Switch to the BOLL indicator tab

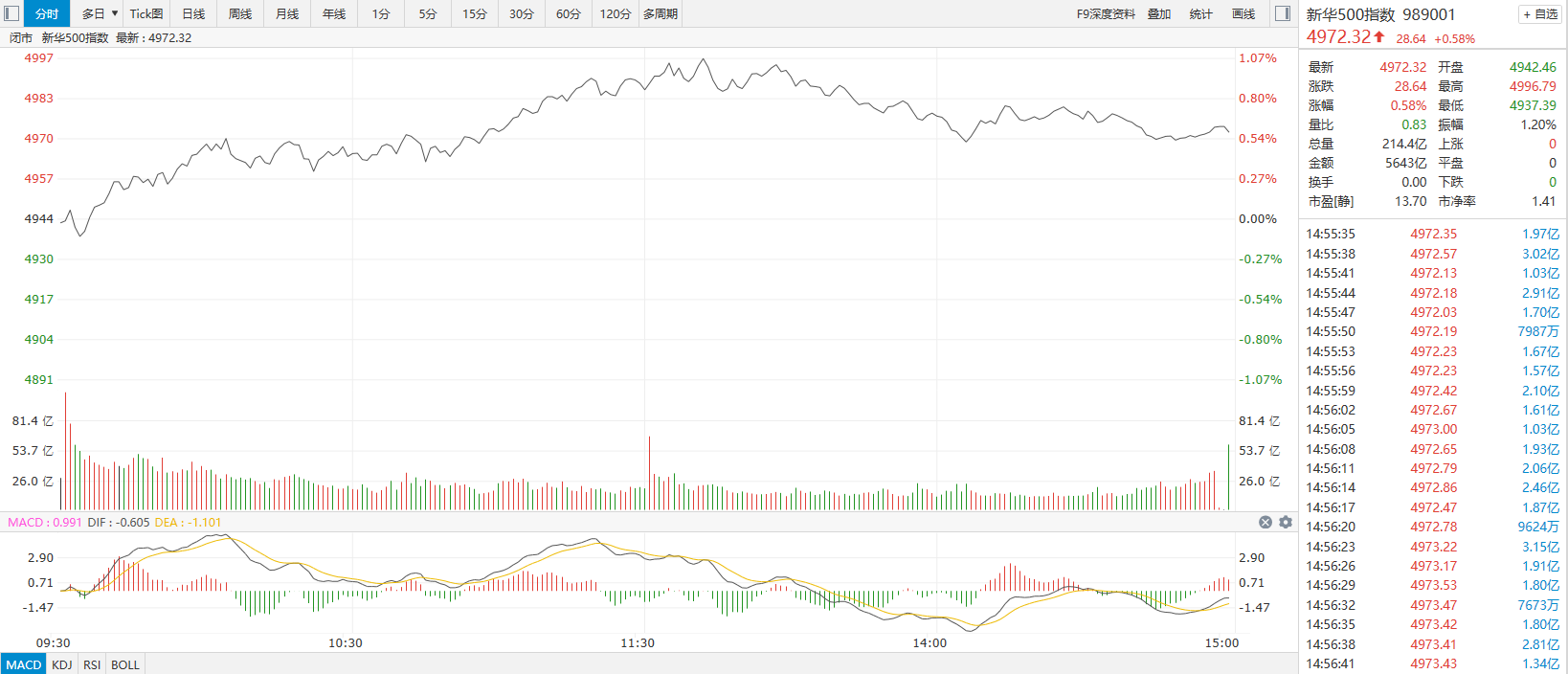[x=125, y=664]
